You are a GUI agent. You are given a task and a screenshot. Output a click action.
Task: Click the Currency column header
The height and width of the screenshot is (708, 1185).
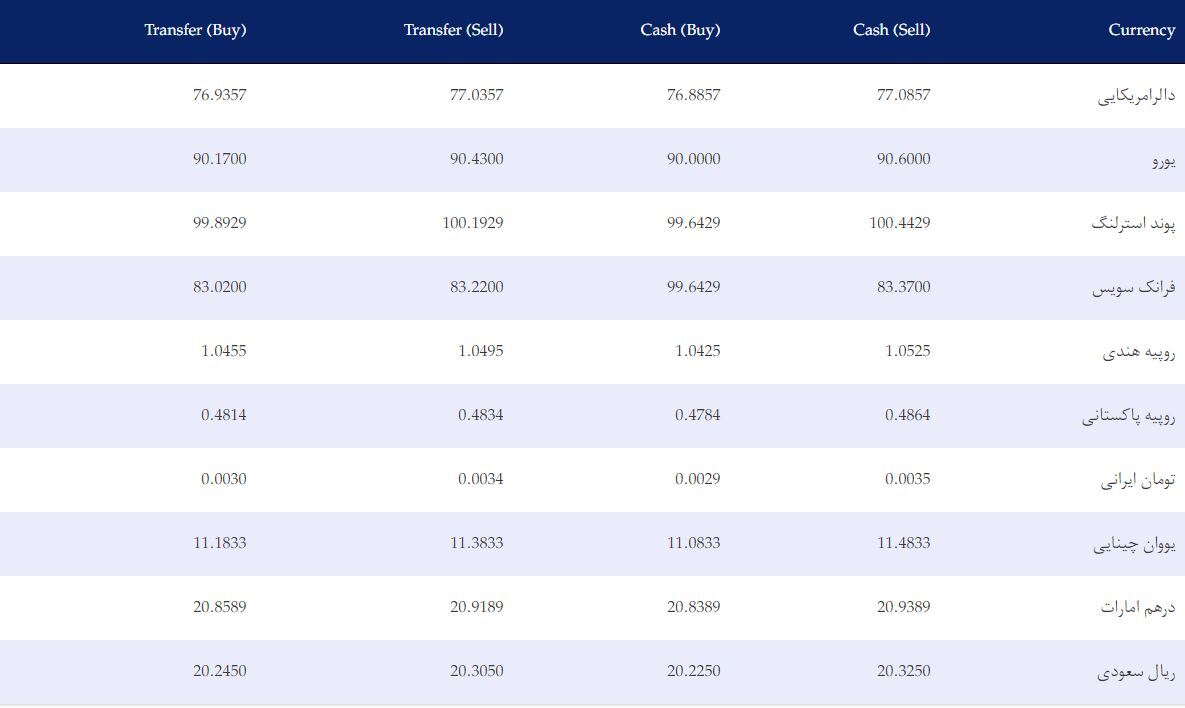tap(1141, 30)
